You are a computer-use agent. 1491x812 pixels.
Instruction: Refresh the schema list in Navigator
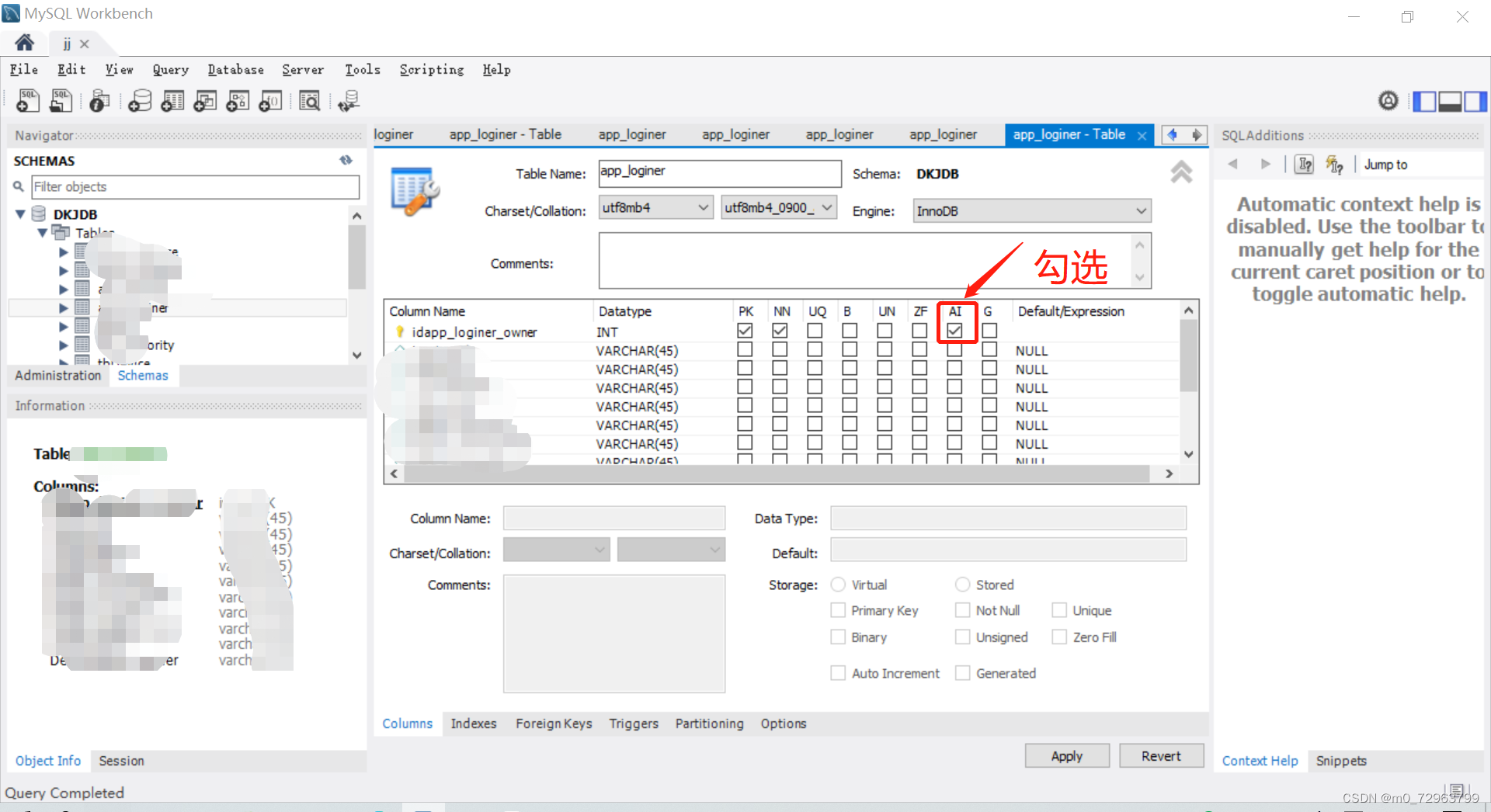346,160
